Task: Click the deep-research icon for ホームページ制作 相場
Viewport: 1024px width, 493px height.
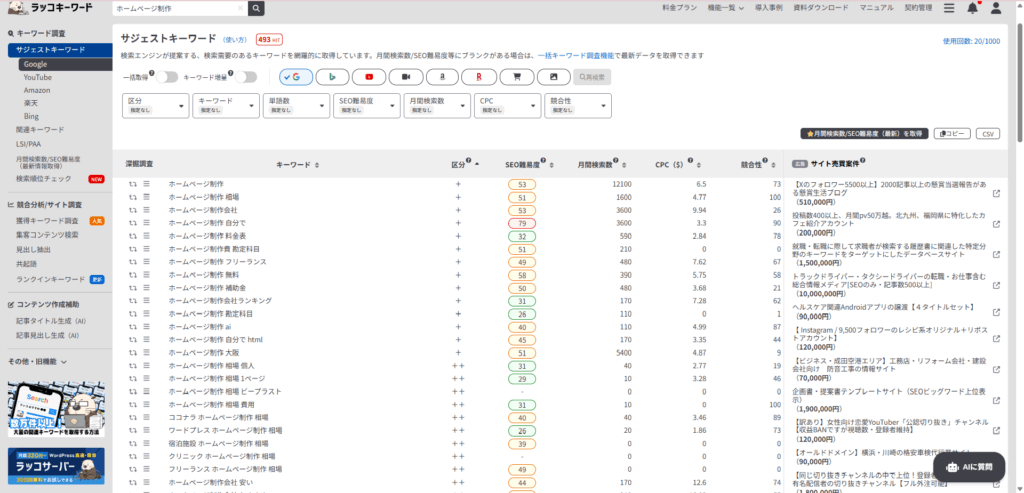Action: pos(133,197)
